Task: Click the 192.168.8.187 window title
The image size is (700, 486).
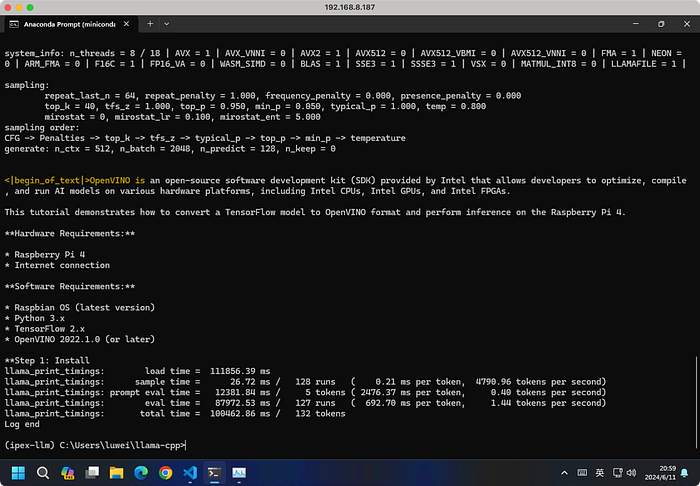Action: click(350, 7)
